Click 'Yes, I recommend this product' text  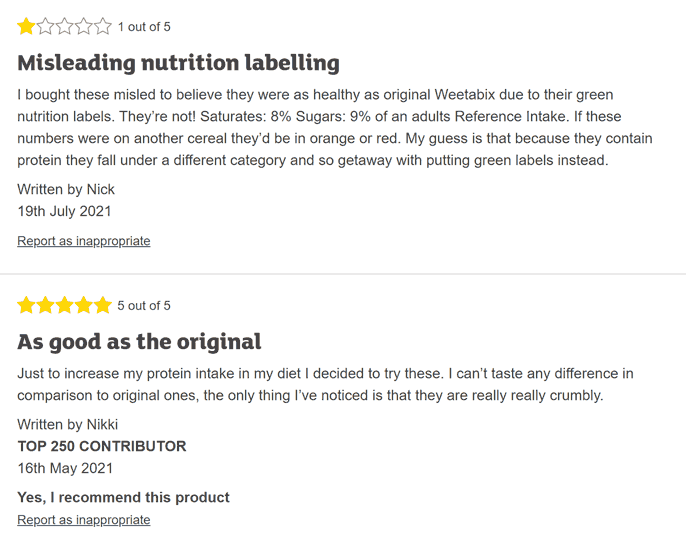(x=123, y=498)
